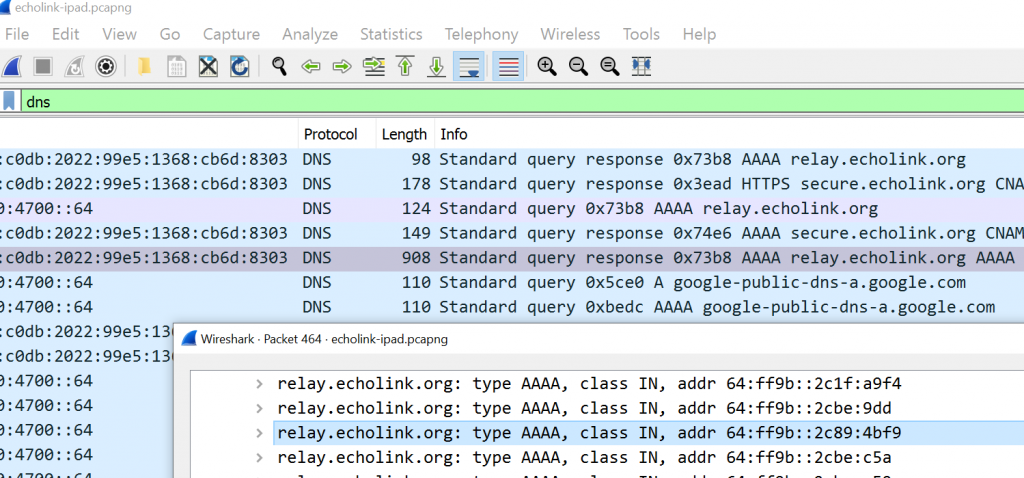Jump to the first packet icon
This screenshot has height=478, width=1024.
(x=406, y=67)
